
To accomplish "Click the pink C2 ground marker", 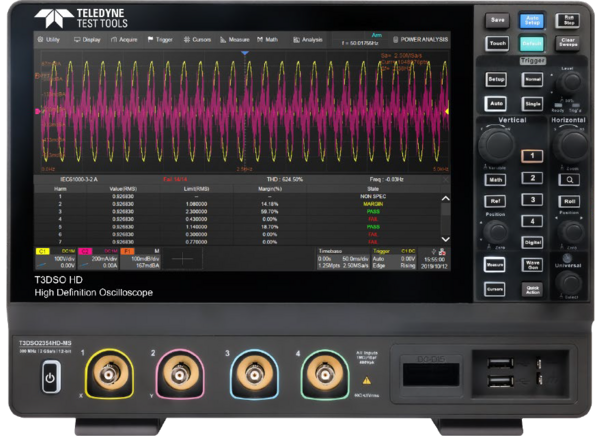I will click(38, 111).
